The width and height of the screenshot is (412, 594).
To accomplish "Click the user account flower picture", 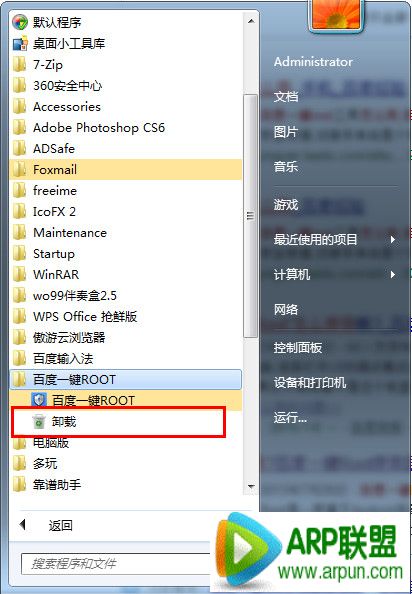I will pos(336,14).
